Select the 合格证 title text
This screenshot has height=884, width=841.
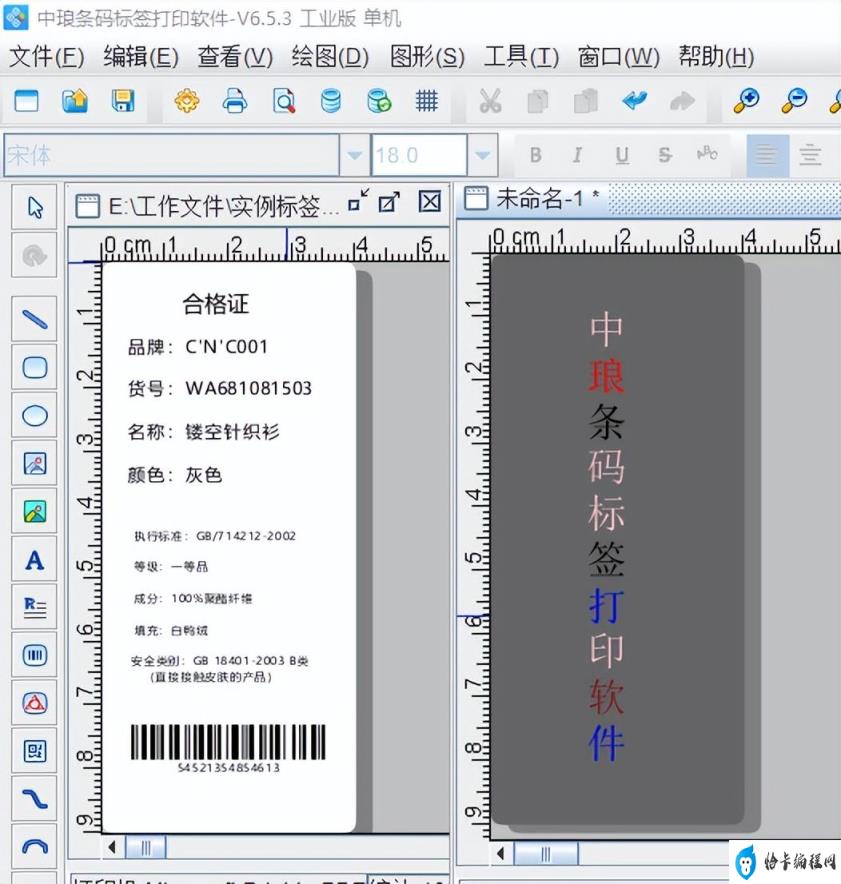215,304
